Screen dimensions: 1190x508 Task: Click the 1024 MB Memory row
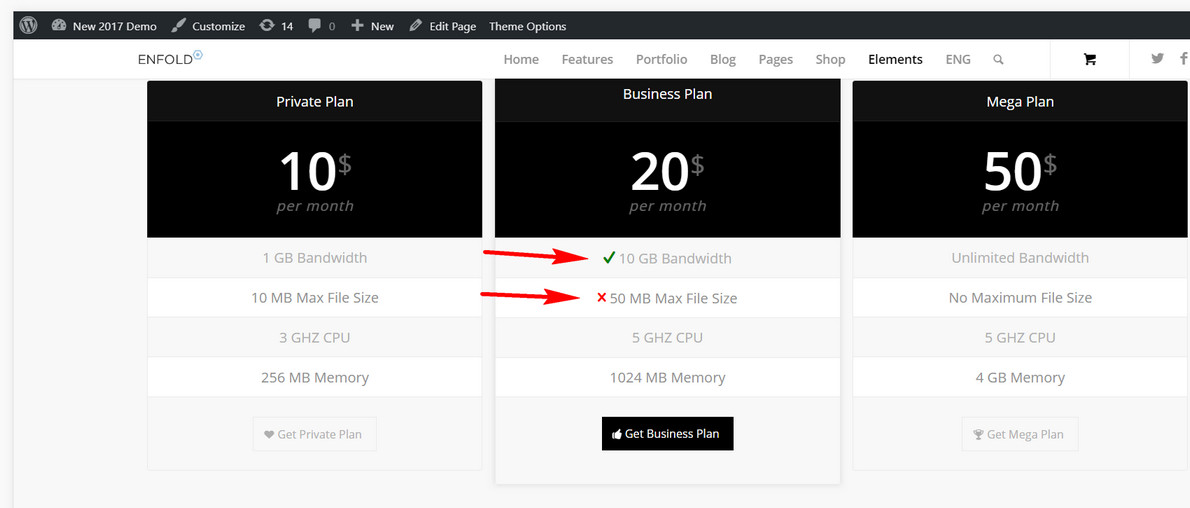(668, 377)
